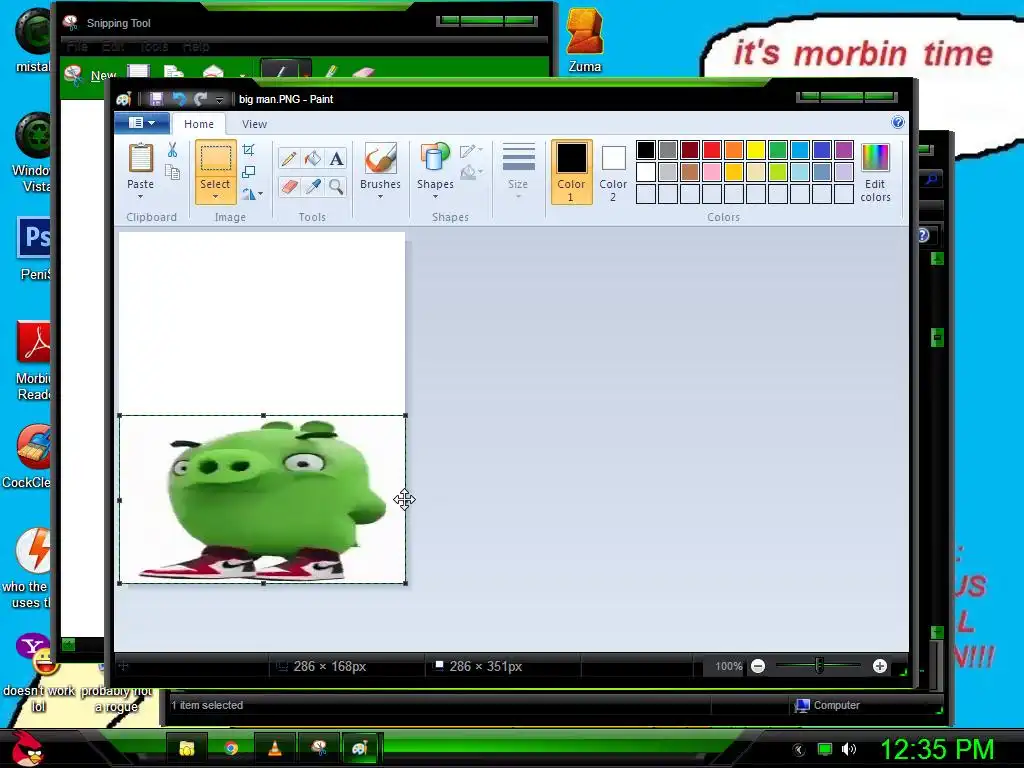Click the send snip envelope in Snipping Tool

(x=214, y=72)
